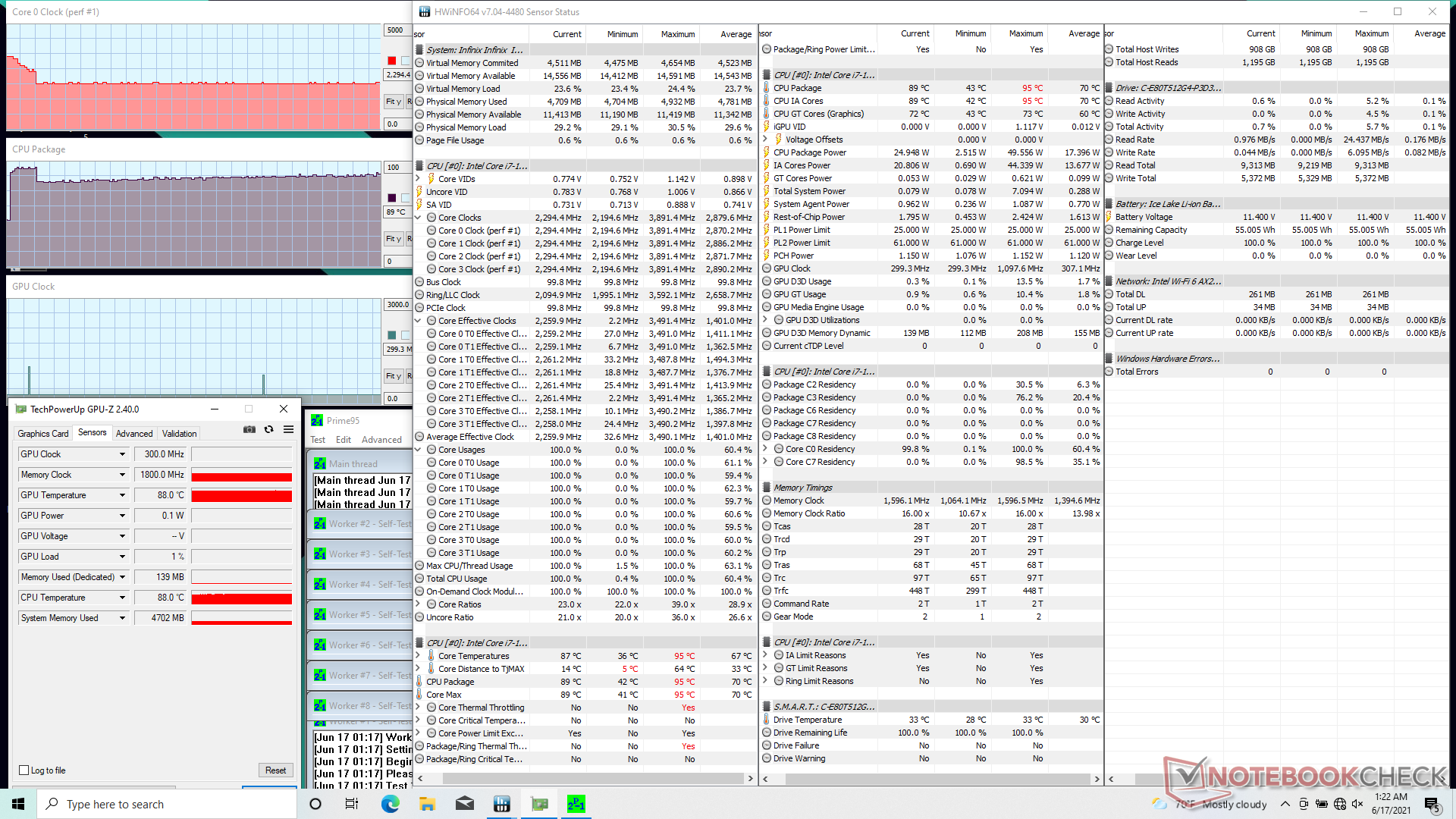Open Task View on taskbar
Image resolution: width=1456 pixels, height=819 pixels.
[x=352, y=804]
